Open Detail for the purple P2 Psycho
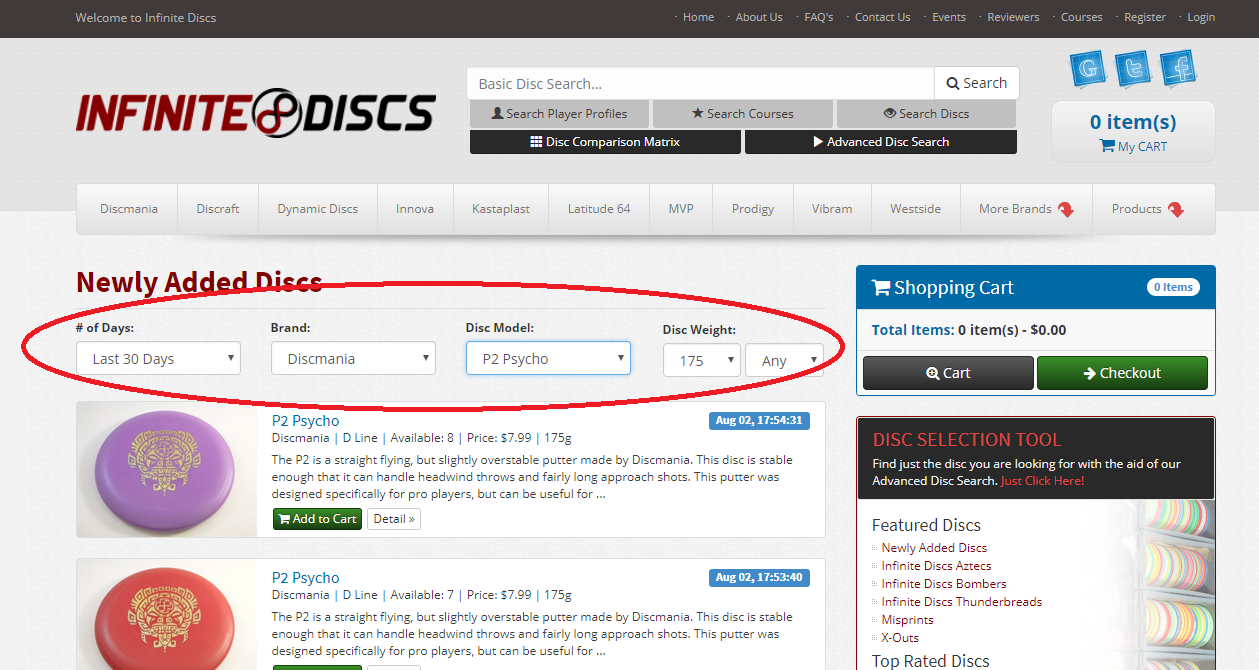 pyautogui.click(x=394, y=519)
